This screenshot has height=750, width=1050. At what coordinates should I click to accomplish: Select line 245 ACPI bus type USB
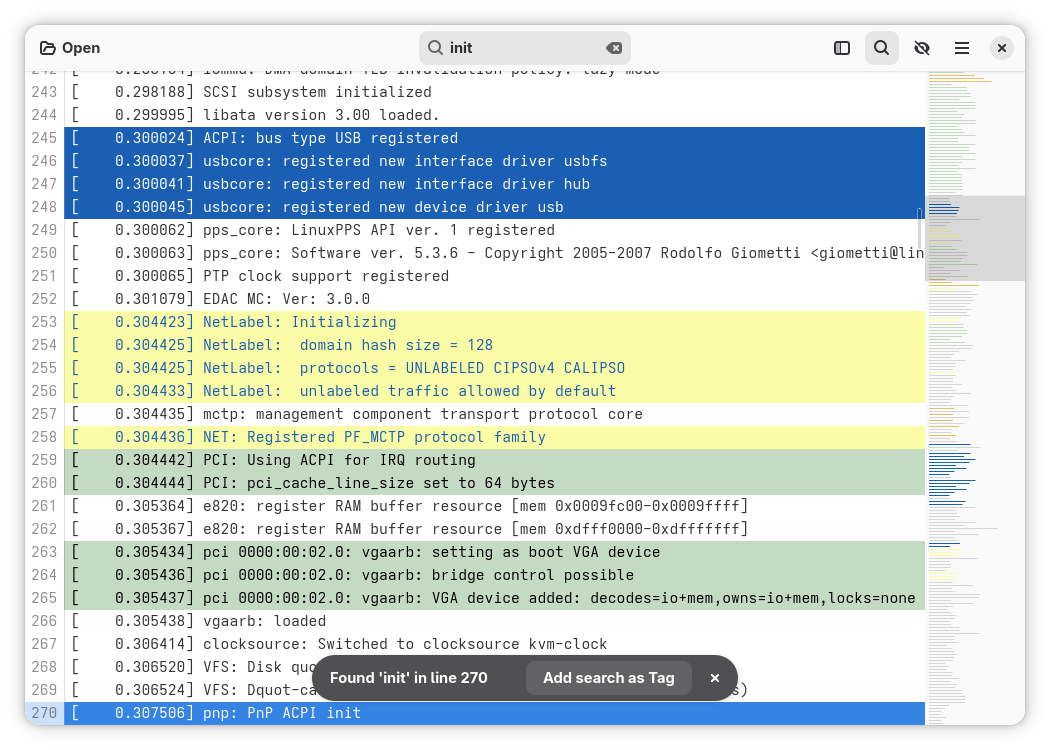pos(494,138)
